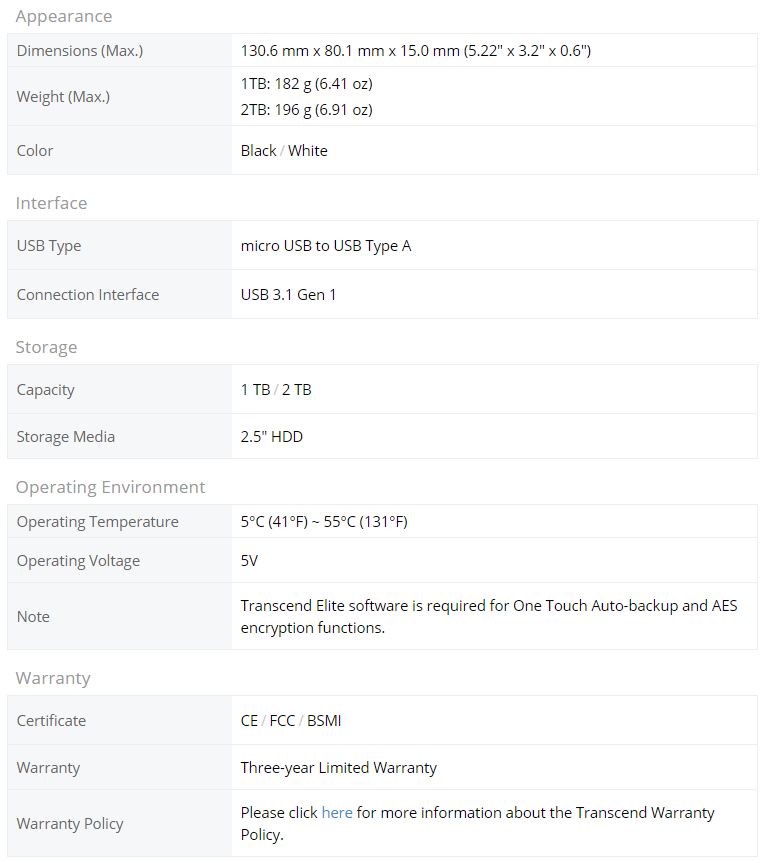This screenshot has height=863, width=768.
Task: Click the Storage section heading
Action: 46,347
